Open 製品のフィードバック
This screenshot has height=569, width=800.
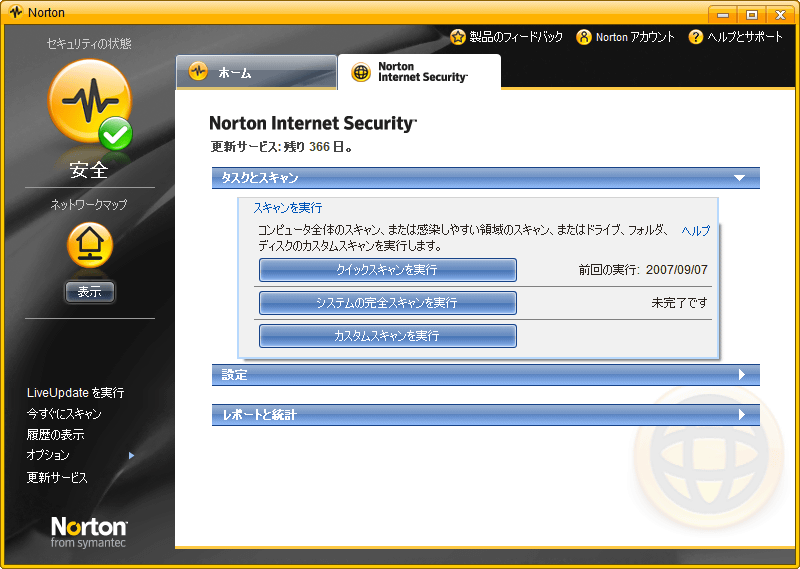(x=516, y=37)
